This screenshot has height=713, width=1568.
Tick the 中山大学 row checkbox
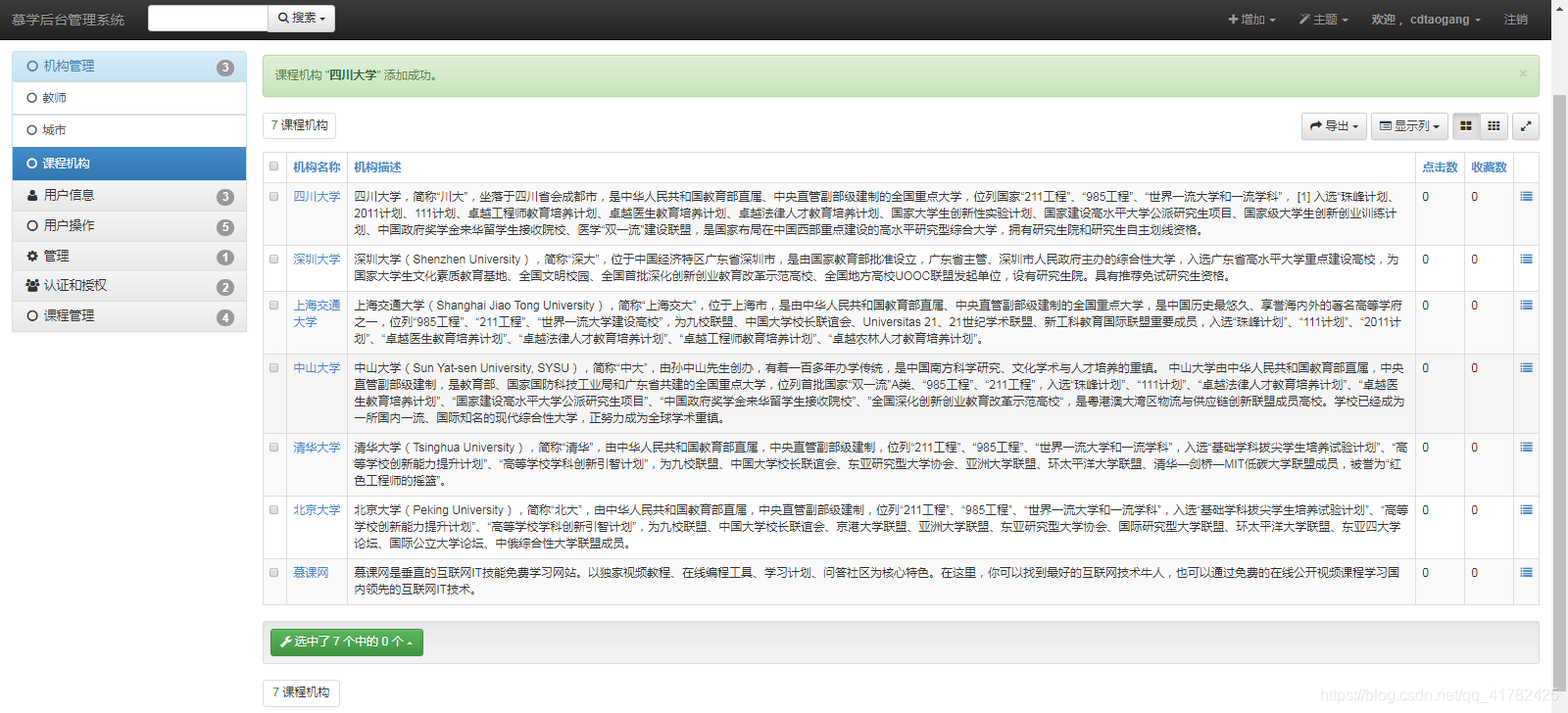[274, 367]
